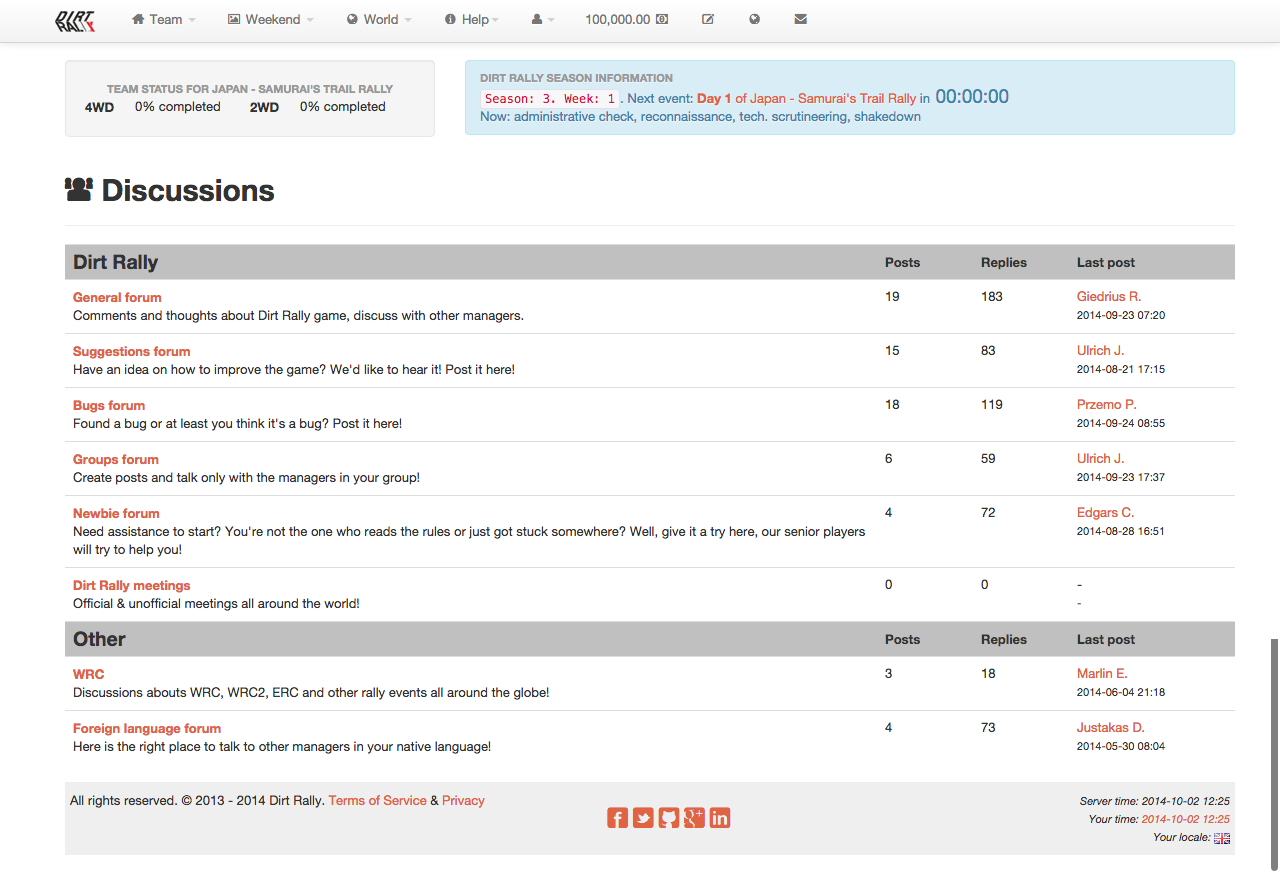1280x873 pixels.
Task: Click the Dirt Rally logo
Action: (x=75, y=20)
